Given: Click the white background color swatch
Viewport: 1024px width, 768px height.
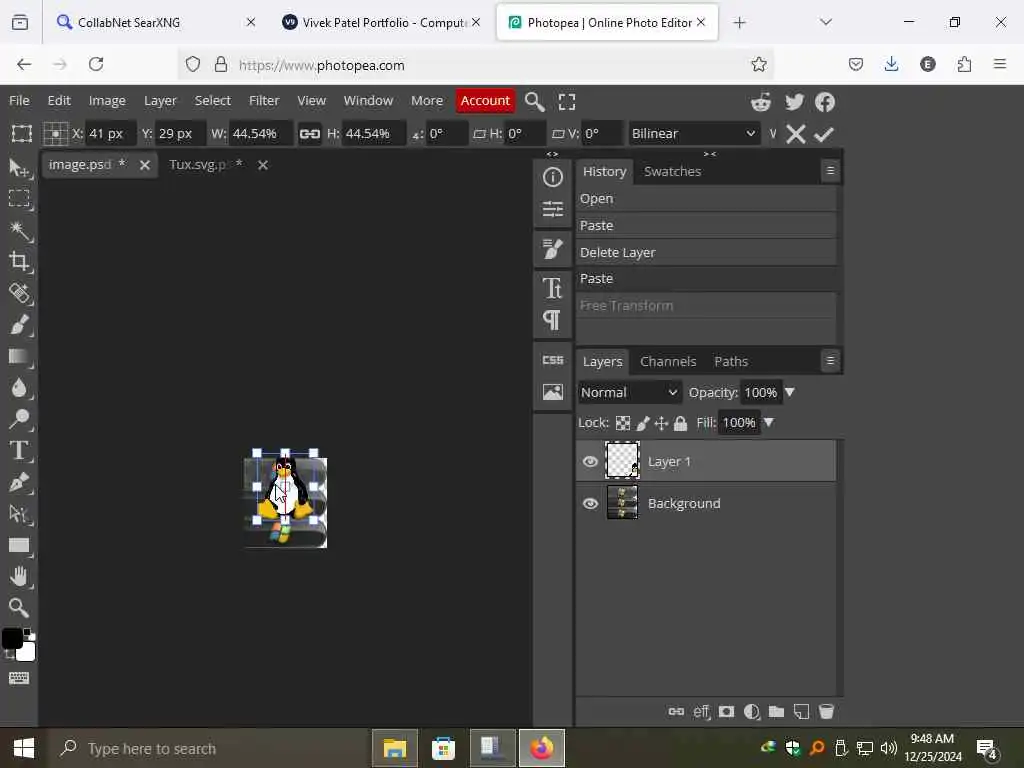Looking at the screenshot, I should (x=27, y=651).
